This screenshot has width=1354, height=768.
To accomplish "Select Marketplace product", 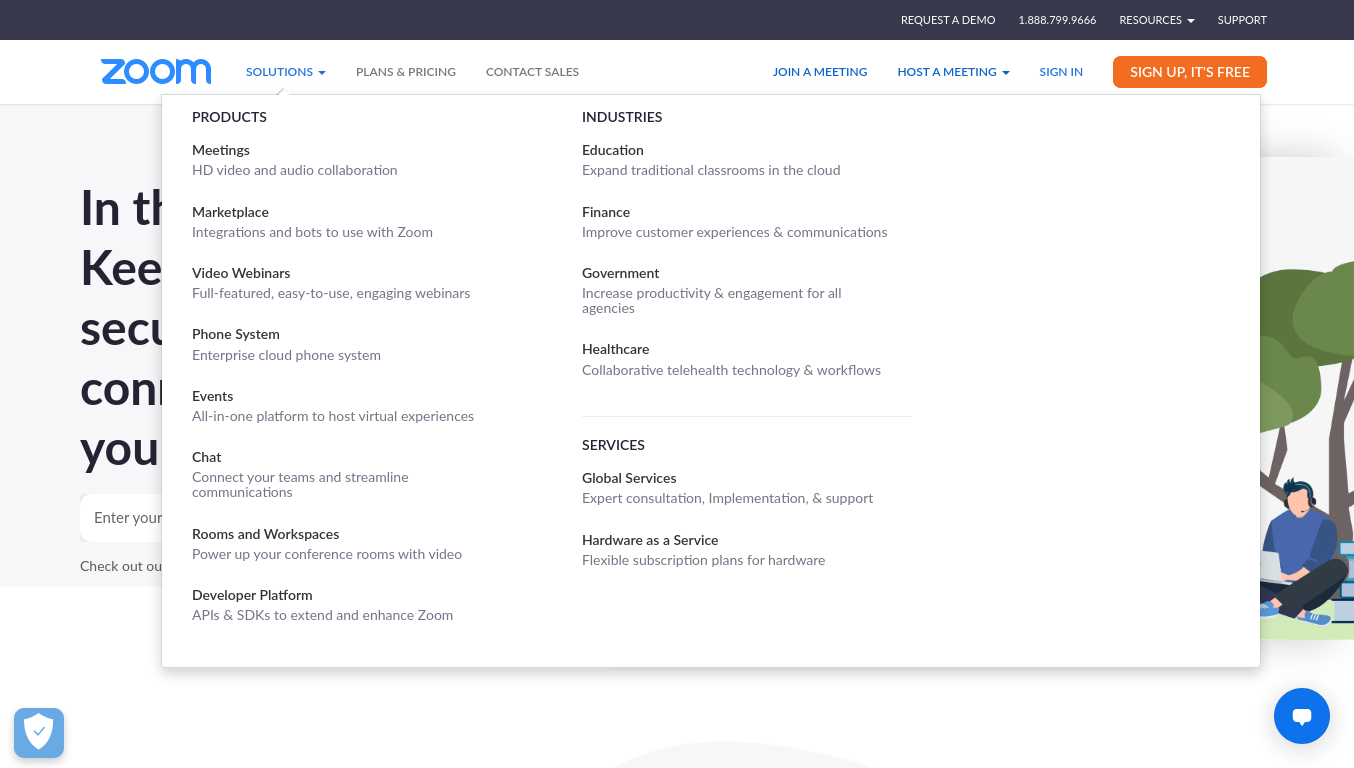I will [x=230, y=212].
